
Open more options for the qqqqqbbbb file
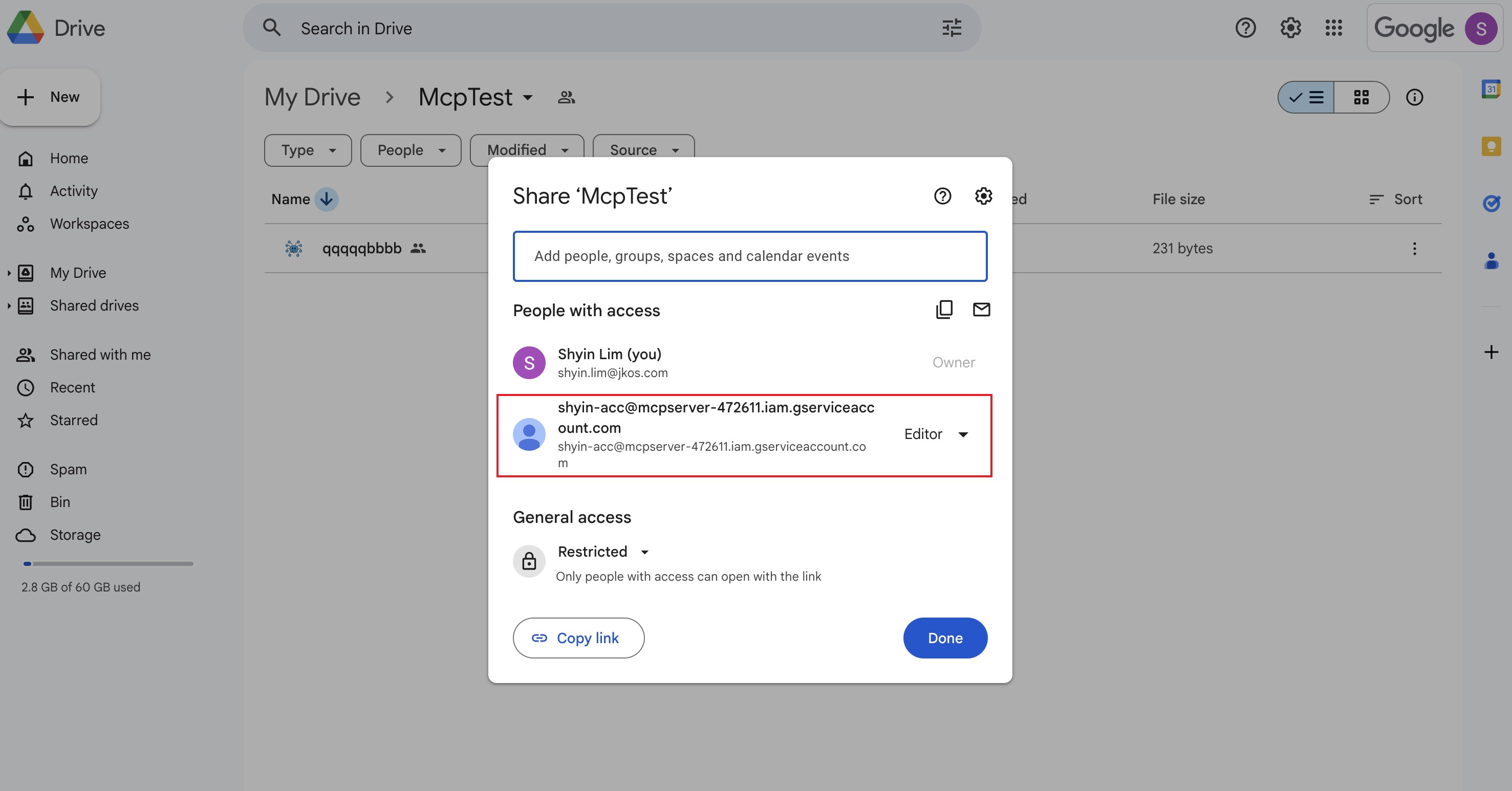[x=1415, y=248]
